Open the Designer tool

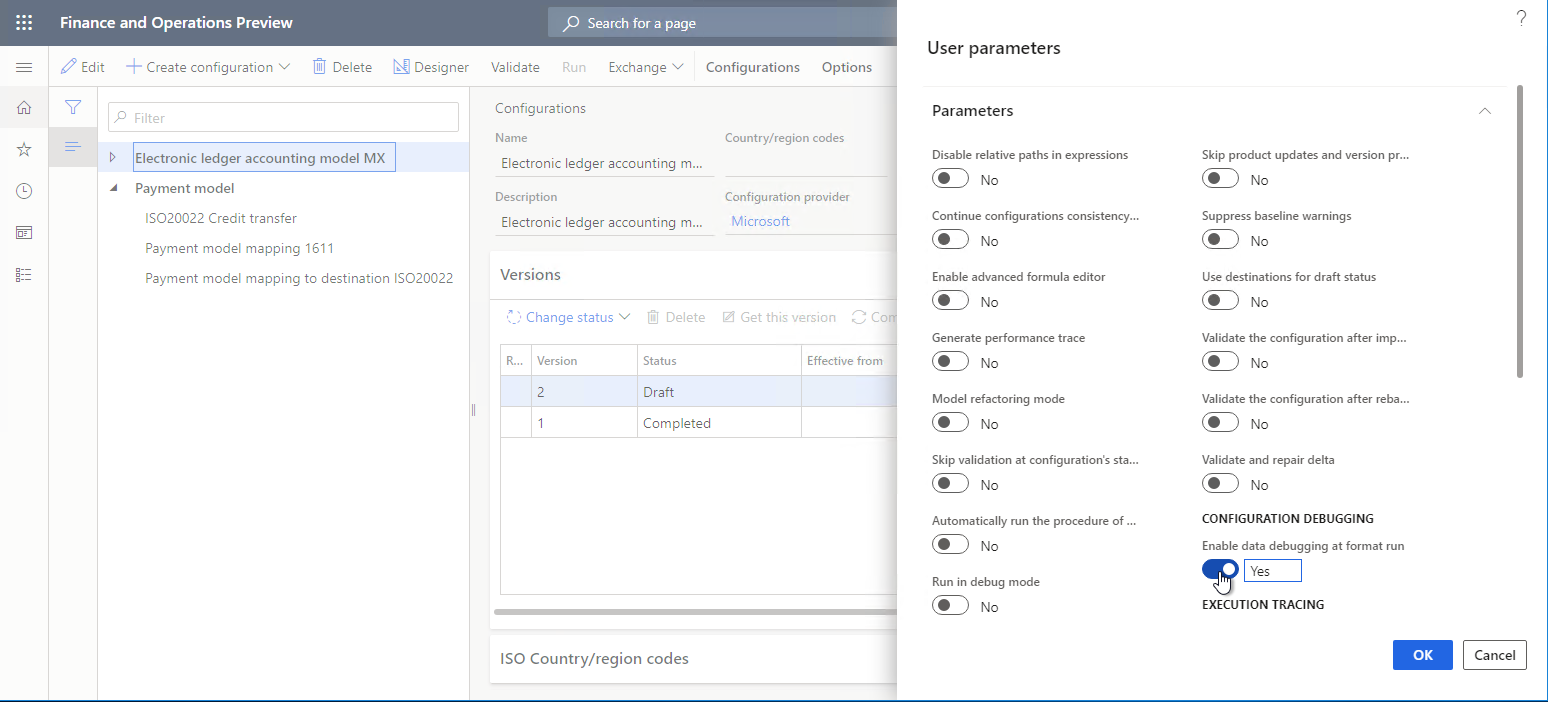pyautogui.click(x=431, y=66)
